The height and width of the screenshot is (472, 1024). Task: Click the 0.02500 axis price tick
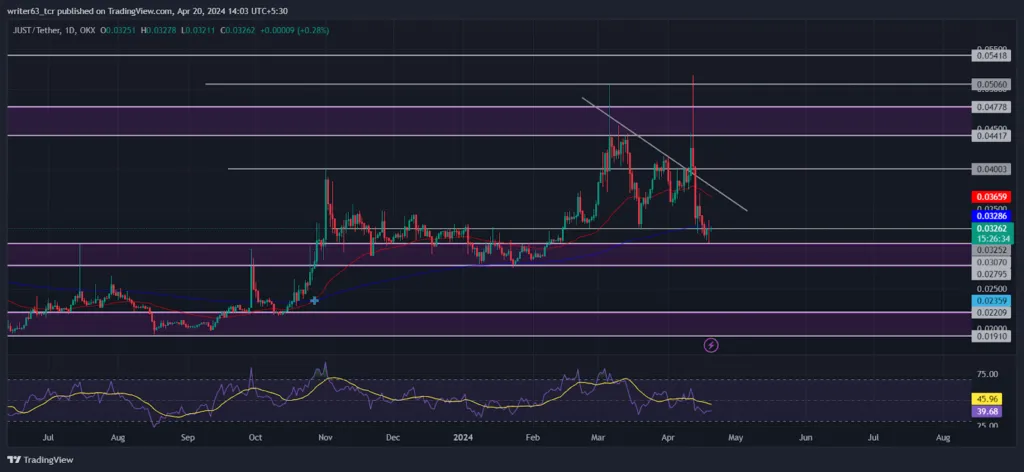(x=991, y=289)
